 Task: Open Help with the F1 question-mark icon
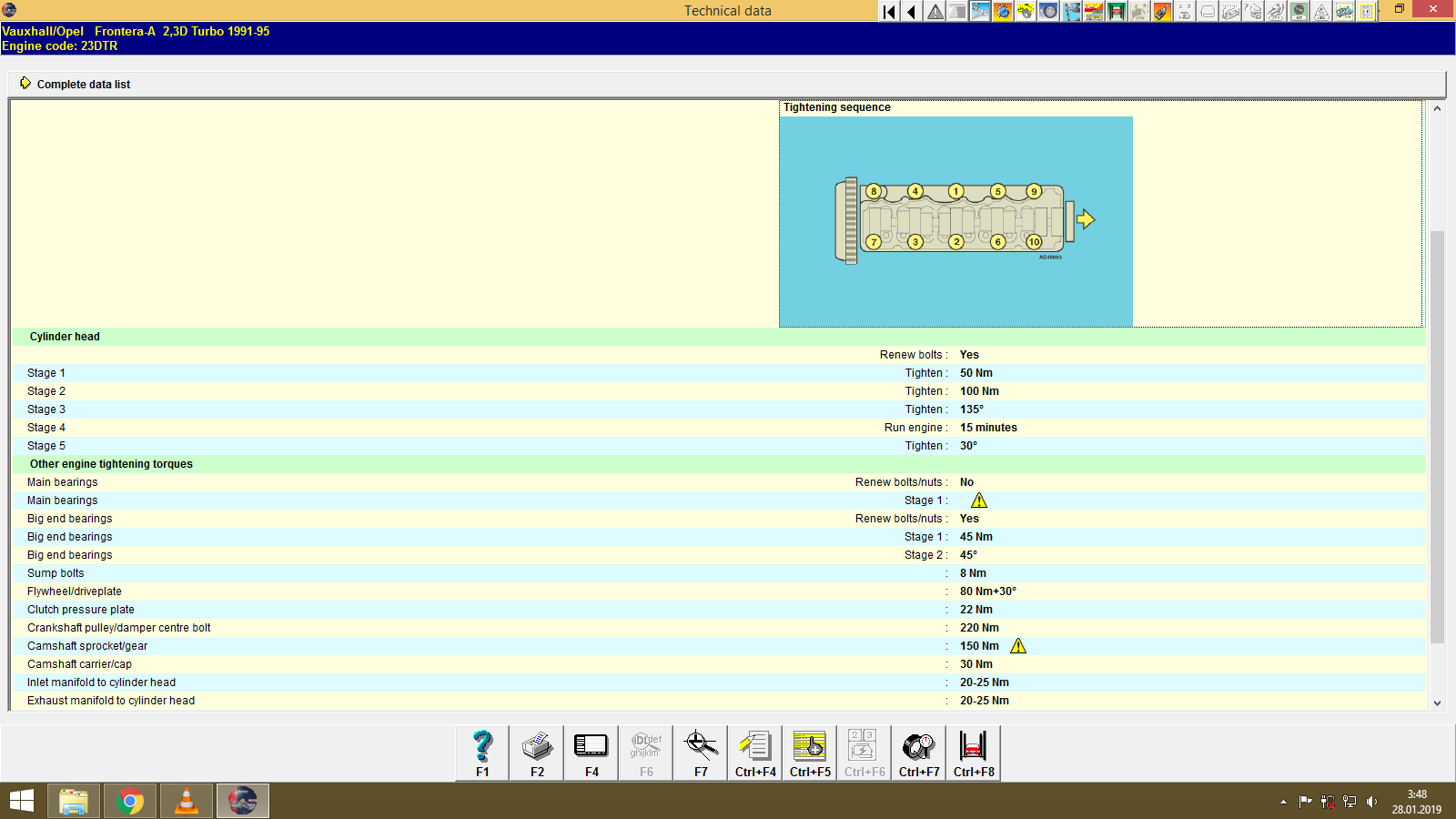coord(480,753)
